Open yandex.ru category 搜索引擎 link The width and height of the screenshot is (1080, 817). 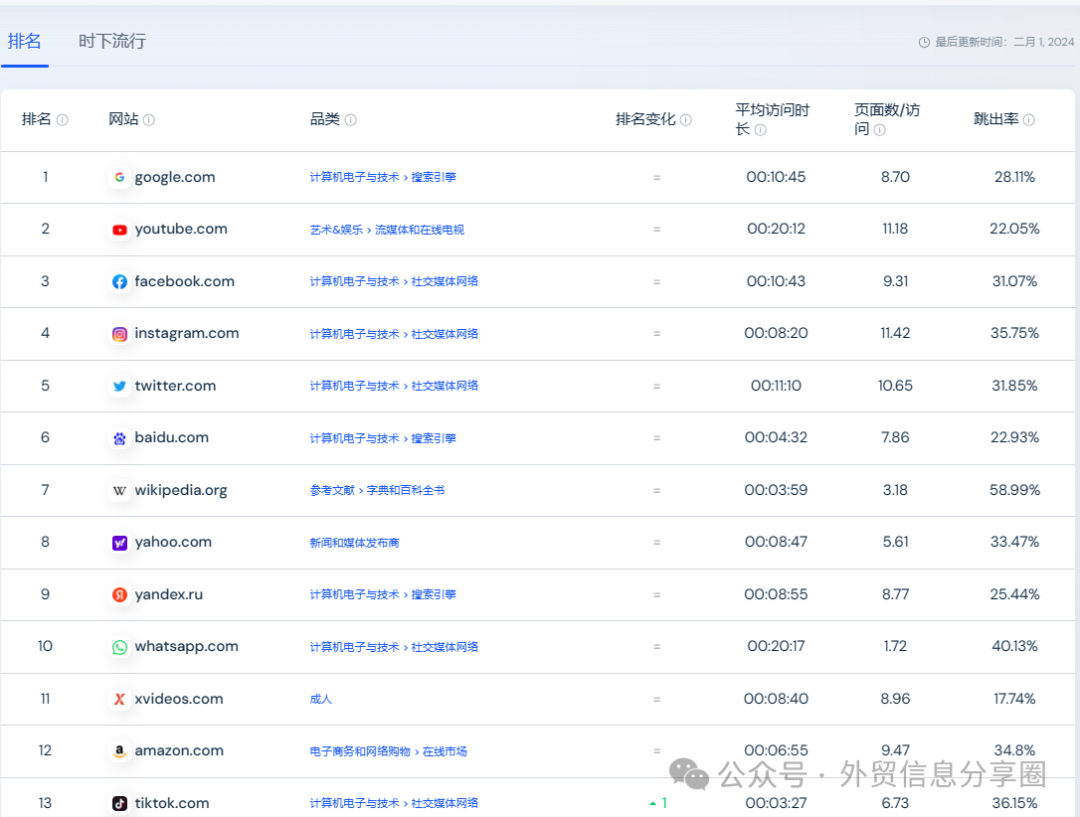tap(433, 594)
